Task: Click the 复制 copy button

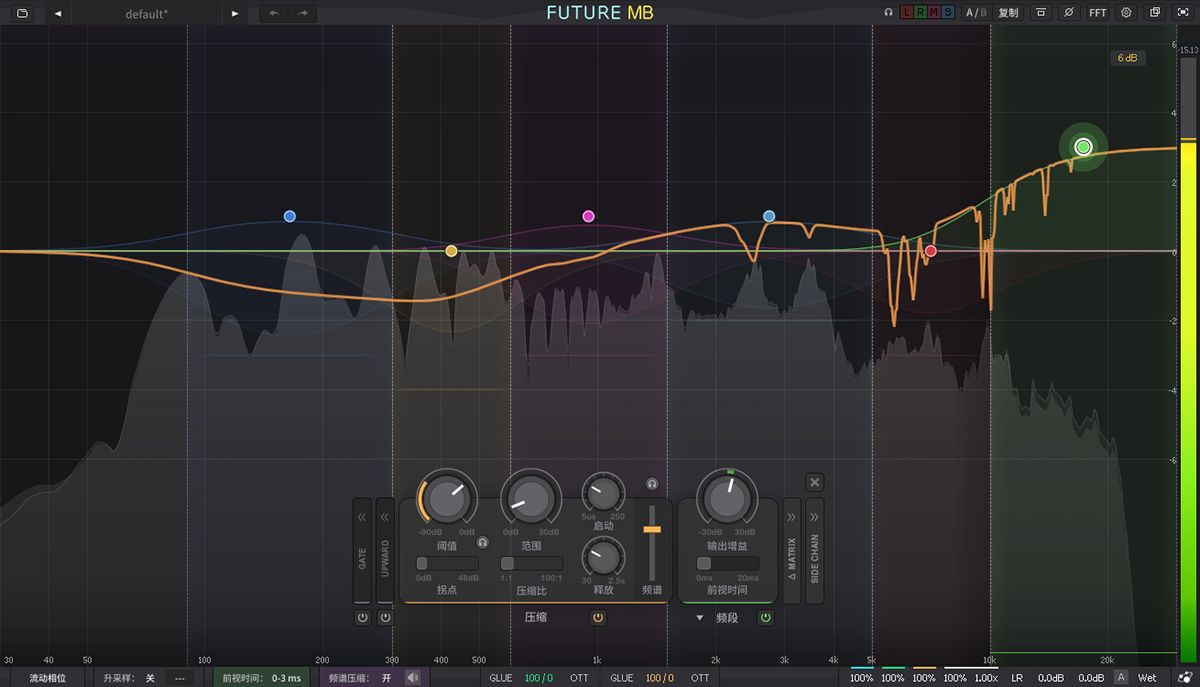Action: point(1008,13)
